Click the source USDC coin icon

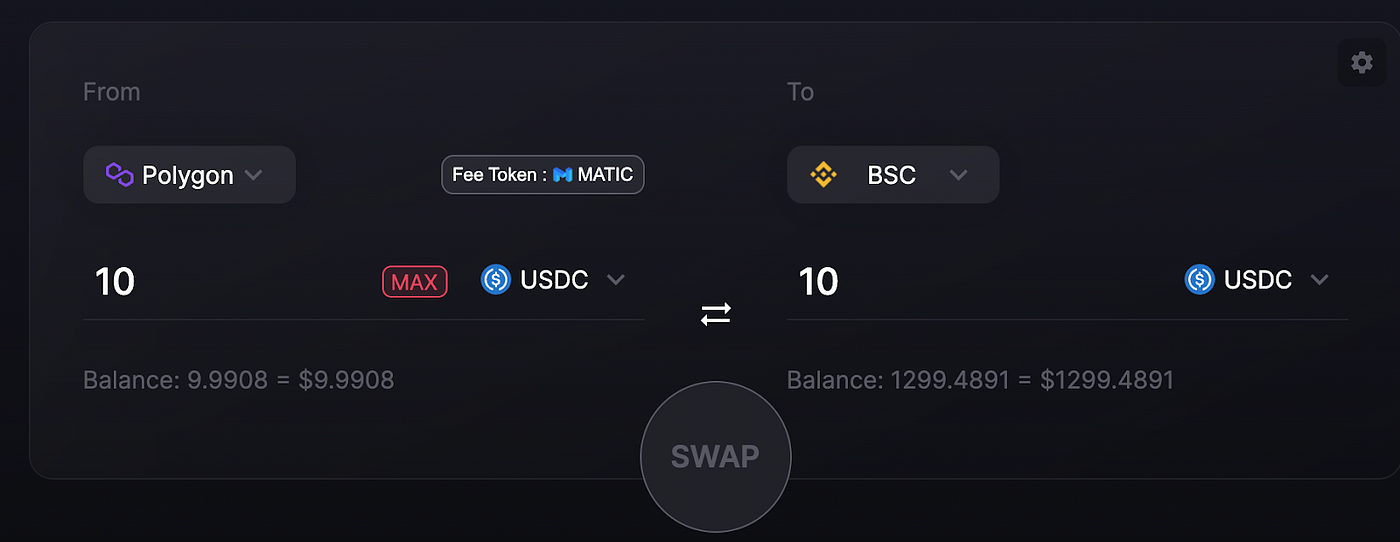coord(496,280)
